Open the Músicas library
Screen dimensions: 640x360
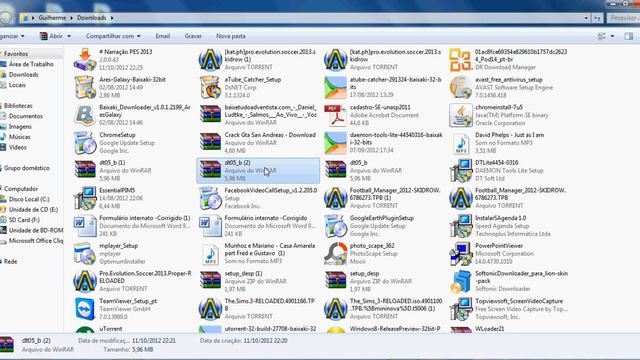(20, 137)
